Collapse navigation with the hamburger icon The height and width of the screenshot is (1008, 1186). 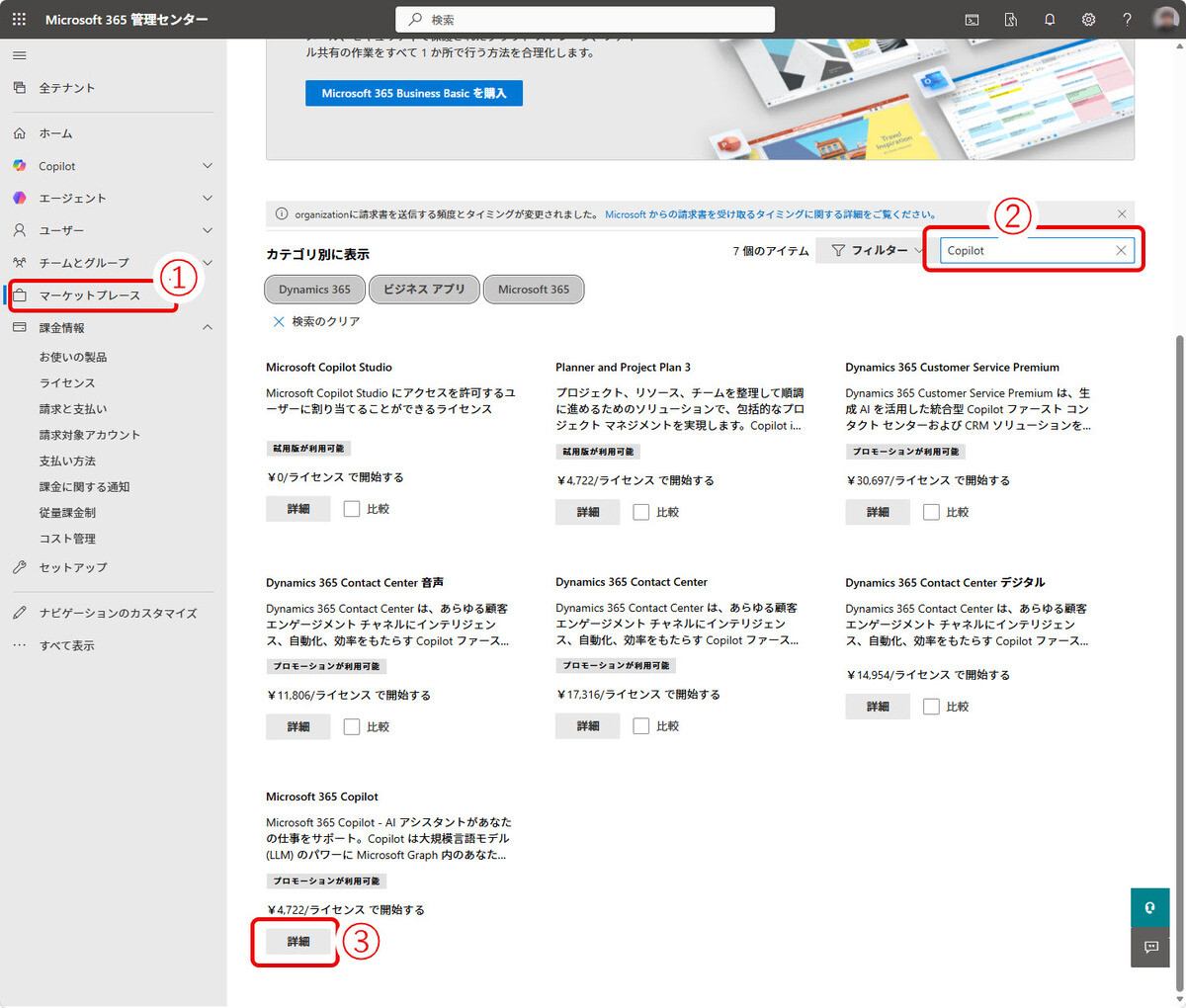(x=20, y=55)
